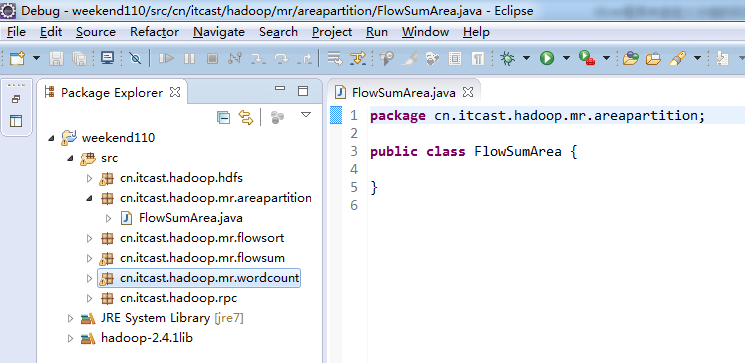Viewport: 745px width, 363px height.
Task: Click the Terminate debug icon
Action: (x=212, y=58)
